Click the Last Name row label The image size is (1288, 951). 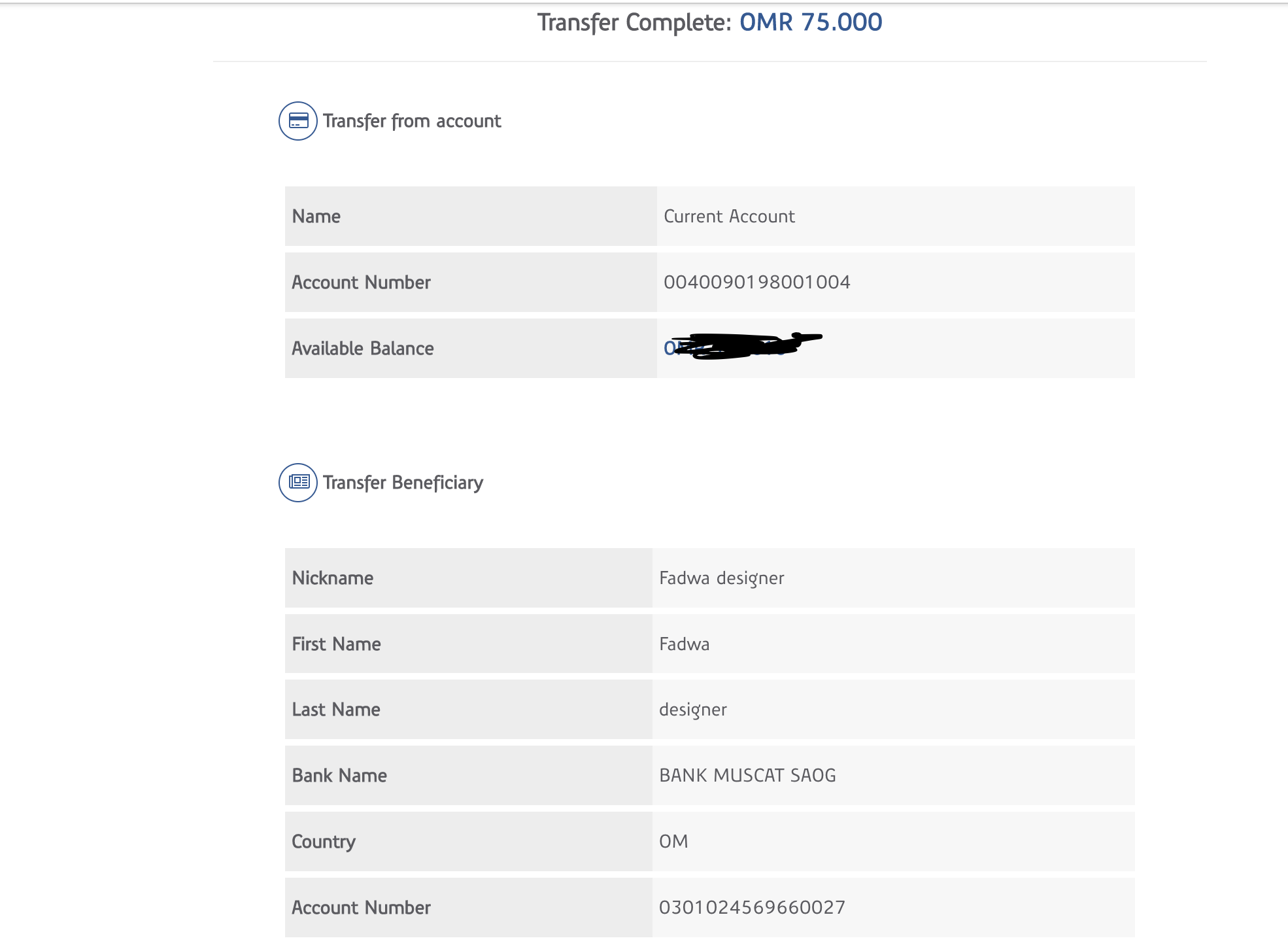coord(336,710)
